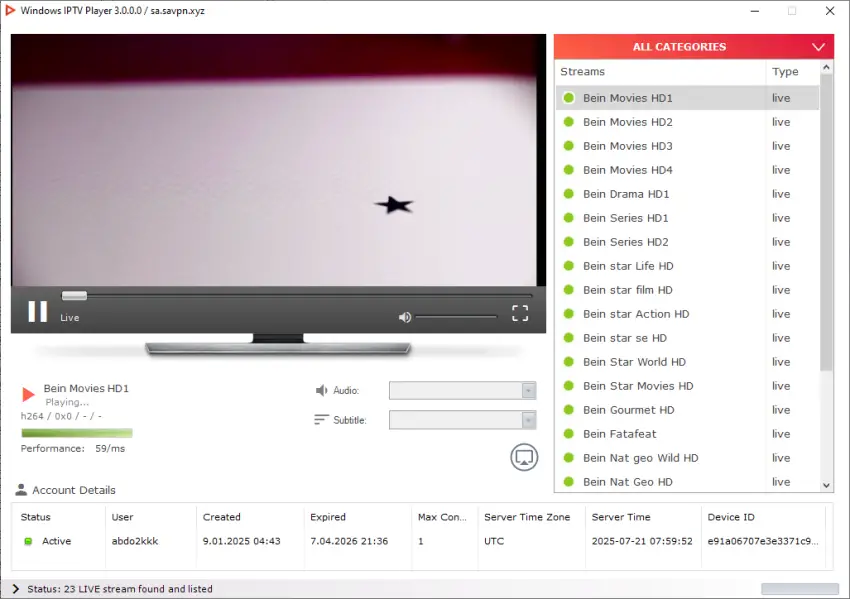
Task: Select Bein Movies HD3 stream
Action: (687, 146)
